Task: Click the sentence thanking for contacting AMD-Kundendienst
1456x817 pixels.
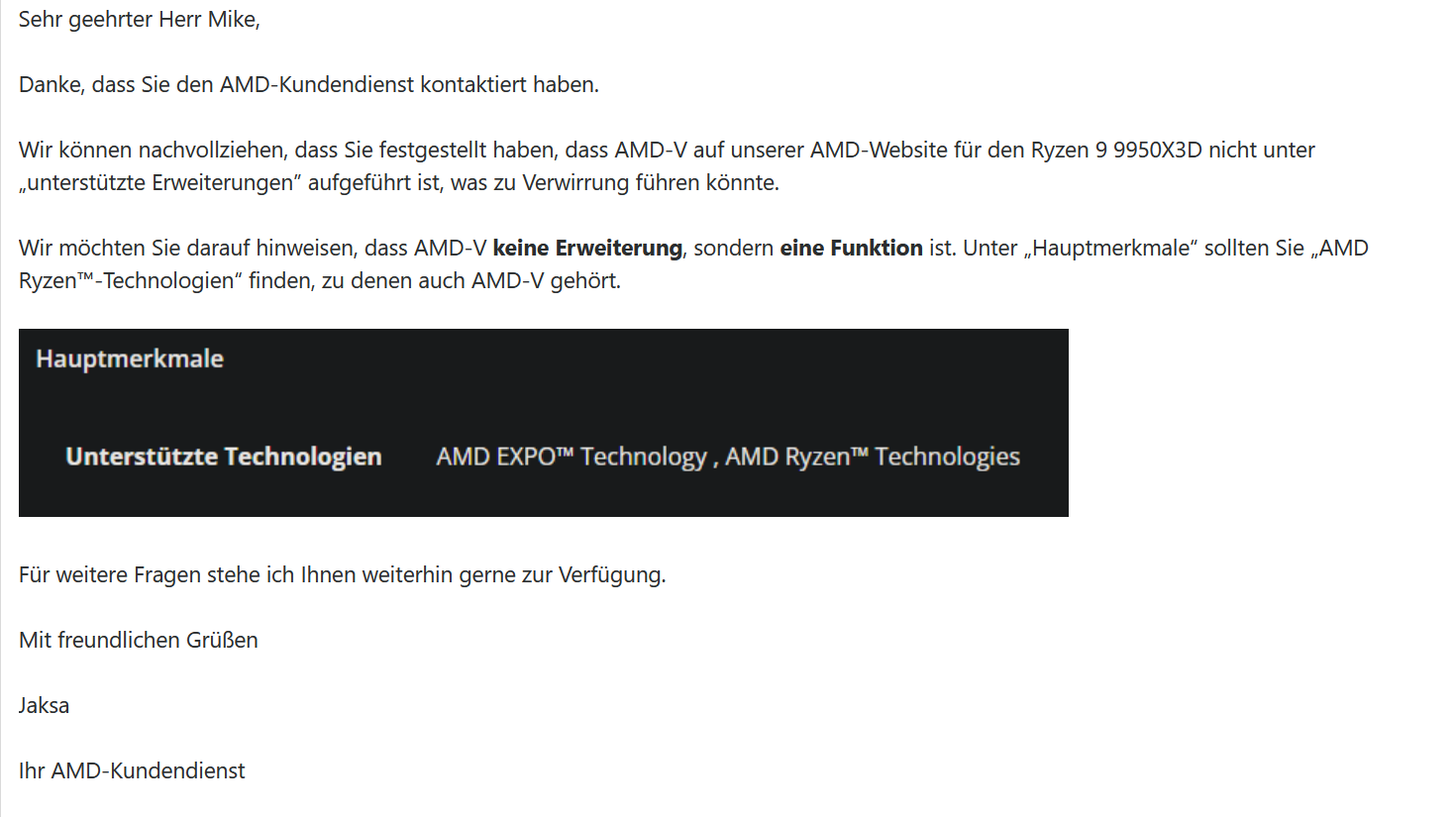Action: click(x=309, y=85)
